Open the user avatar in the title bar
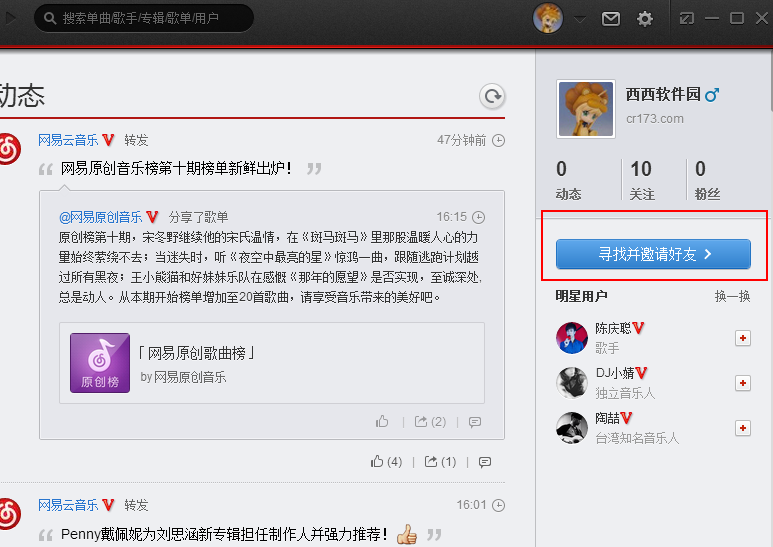The image size is (773, 547). 548,18
